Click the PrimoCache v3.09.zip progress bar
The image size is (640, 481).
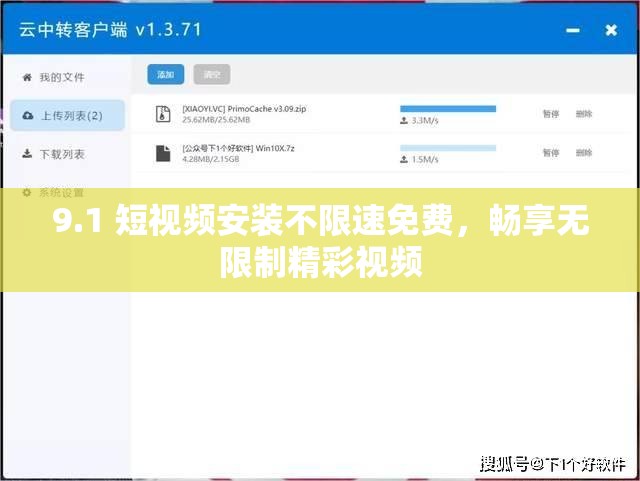click(x=448, y=109)
